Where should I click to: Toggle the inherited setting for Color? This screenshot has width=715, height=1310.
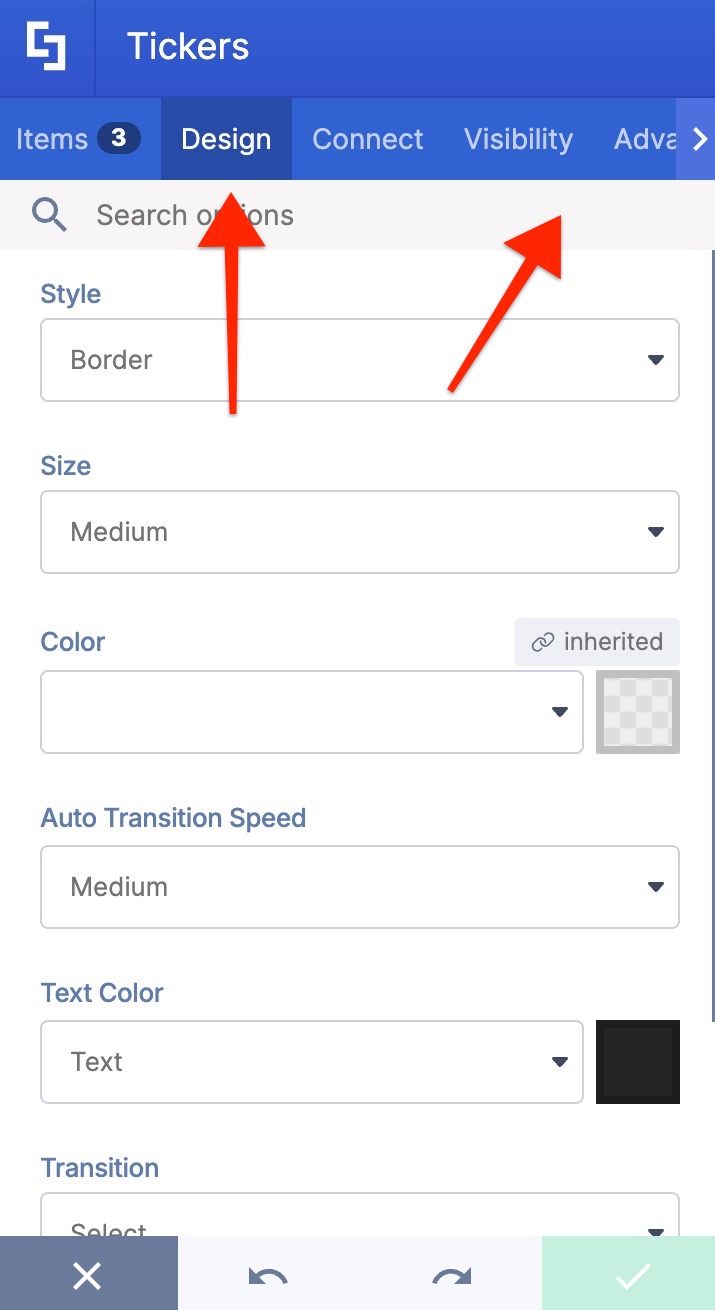596,642
